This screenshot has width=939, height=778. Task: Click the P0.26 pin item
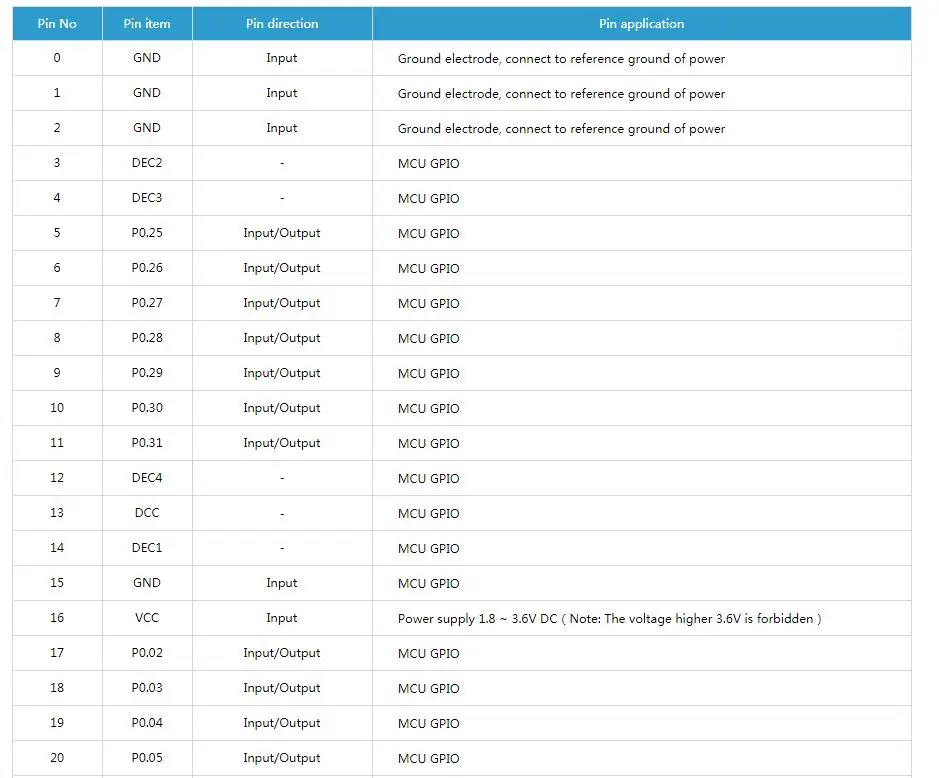pos(147,268)
